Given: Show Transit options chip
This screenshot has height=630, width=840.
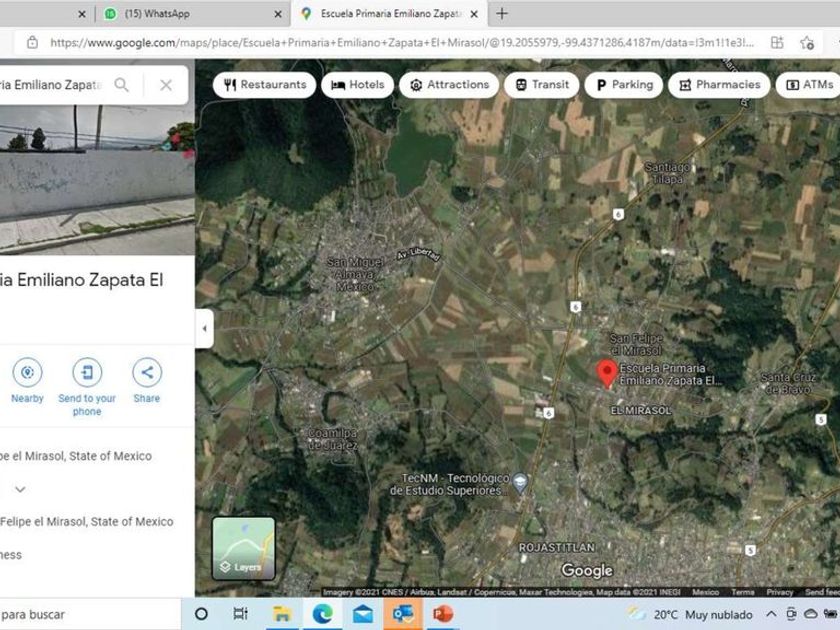Looking at the screenshot, I should (x=542, y=85).
